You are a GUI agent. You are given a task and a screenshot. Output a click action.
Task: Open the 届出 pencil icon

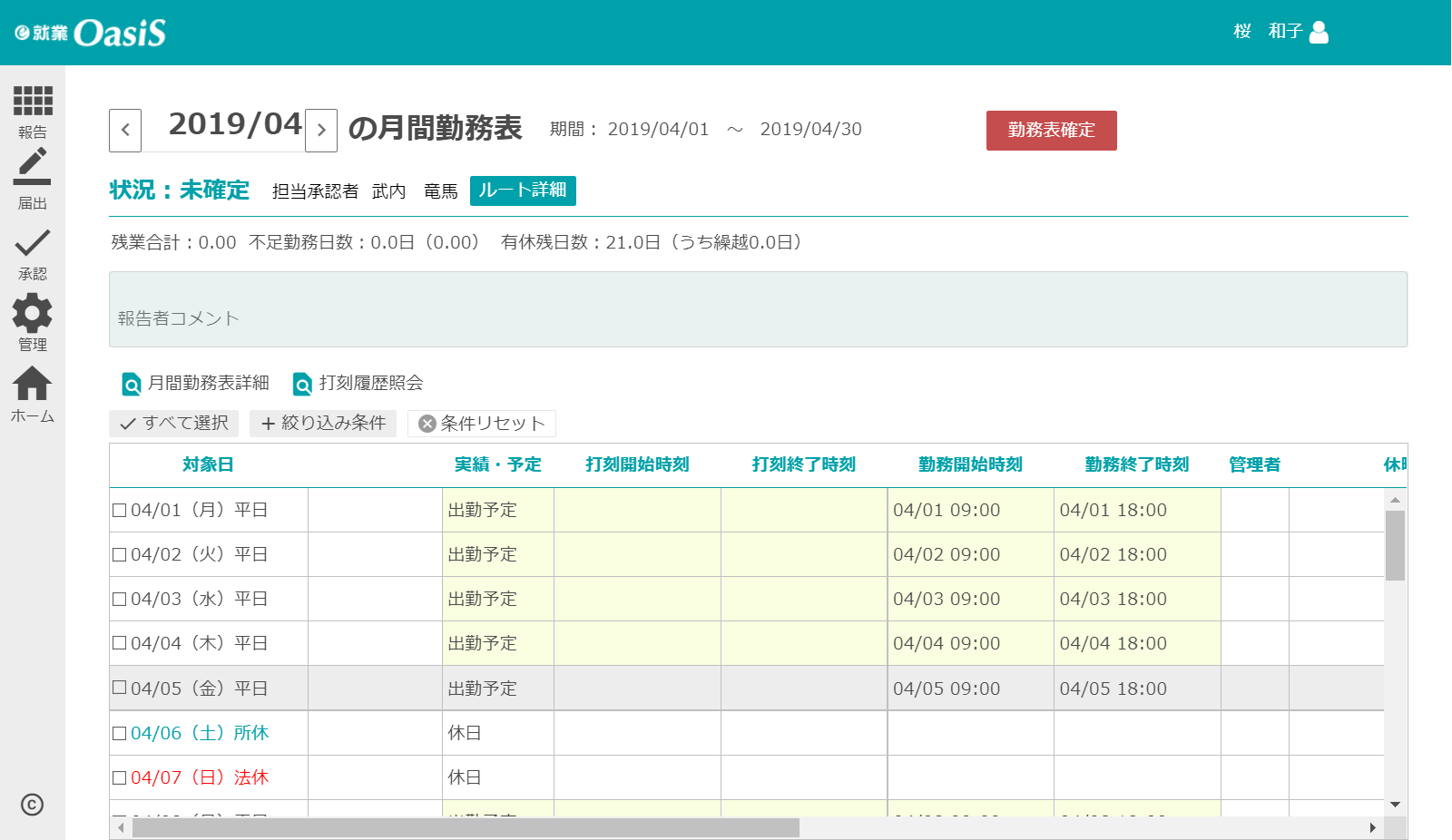click(x=32, y=166)
